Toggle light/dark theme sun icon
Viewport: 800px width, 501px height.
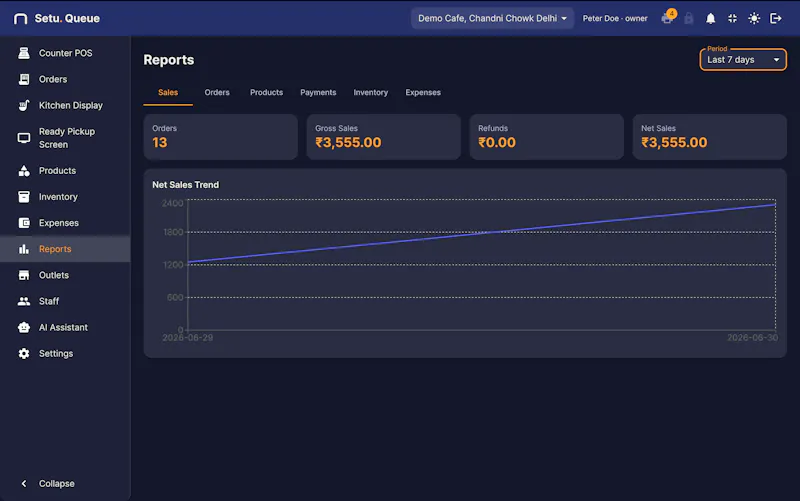(x=754, y=18)
